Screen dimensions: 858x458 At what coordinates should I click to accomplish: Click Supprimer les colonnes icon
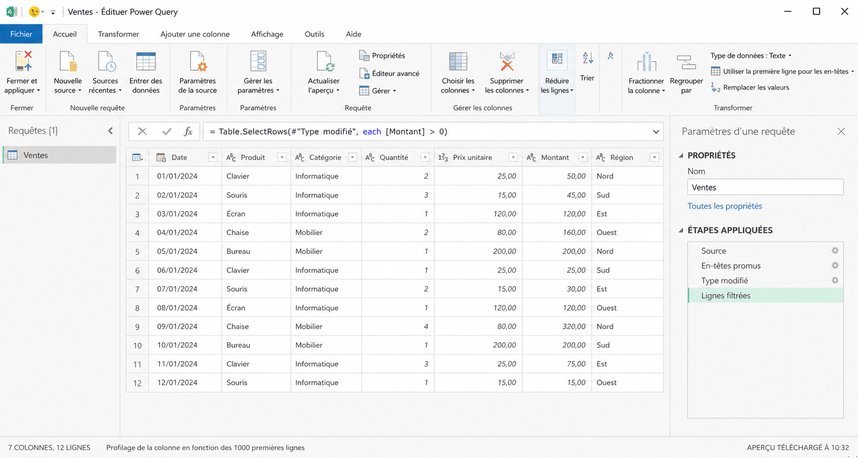pyautogui.click(x=507, y=61)
